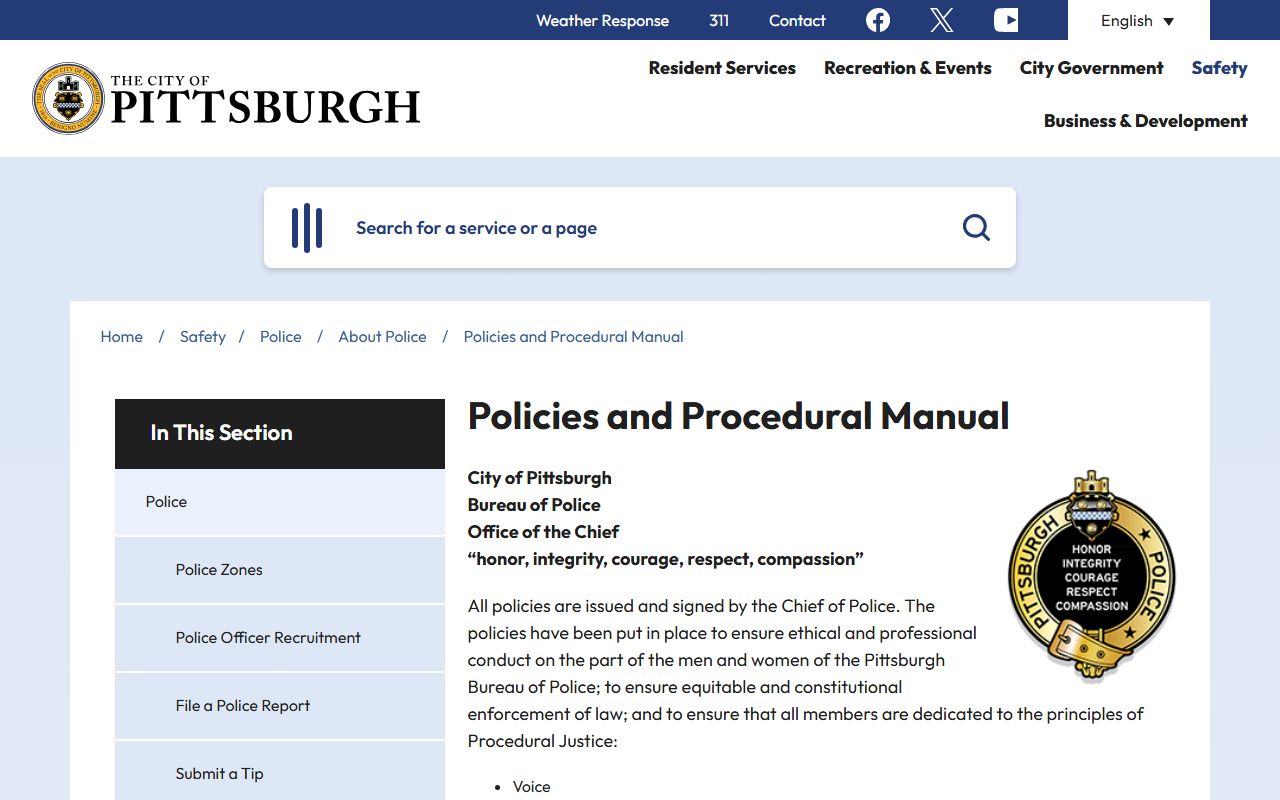Go to Home breadcrumb

pos(122,337)
